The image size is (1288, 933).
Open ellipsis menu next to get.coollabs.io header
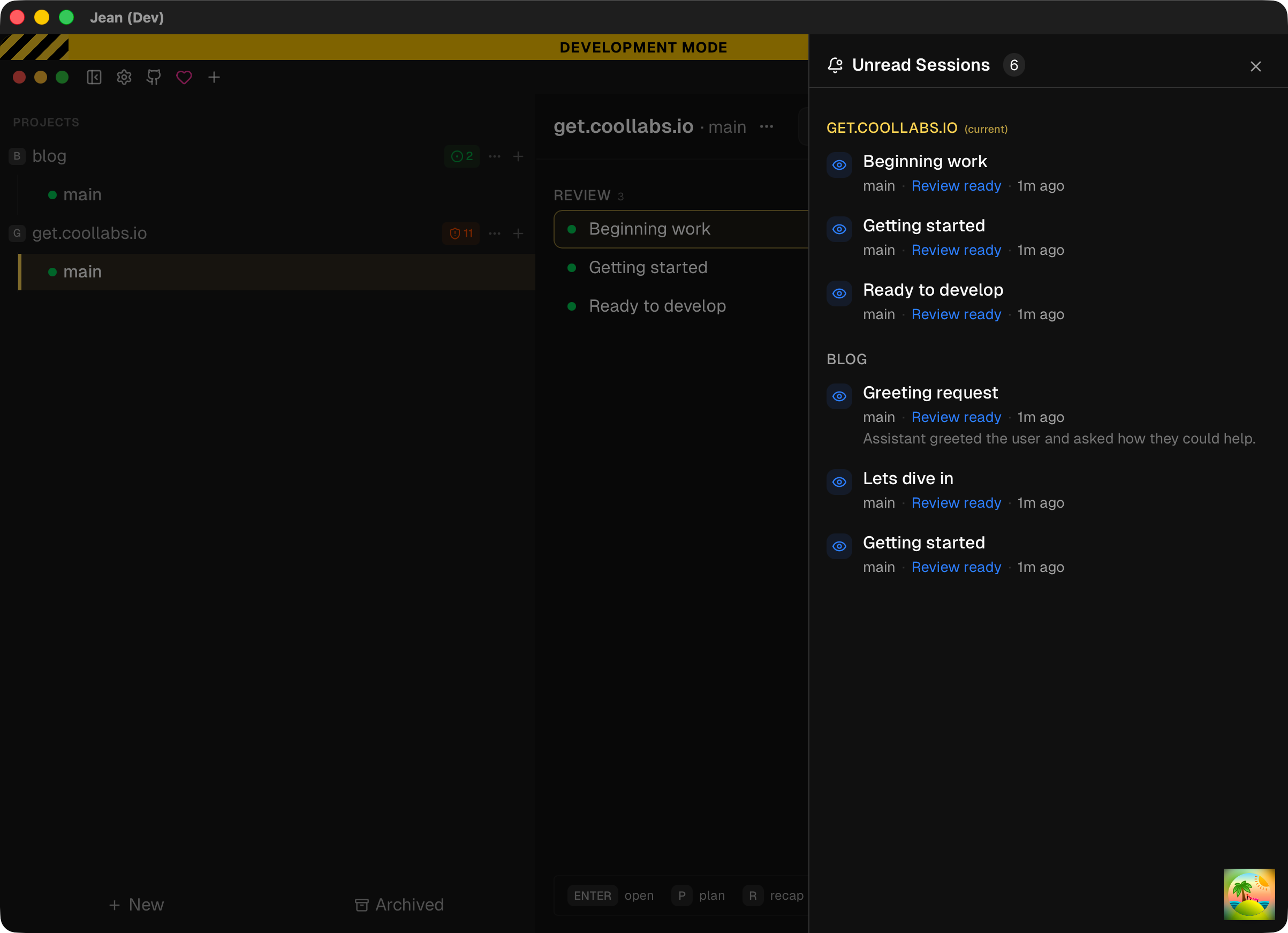coord(766,127)
